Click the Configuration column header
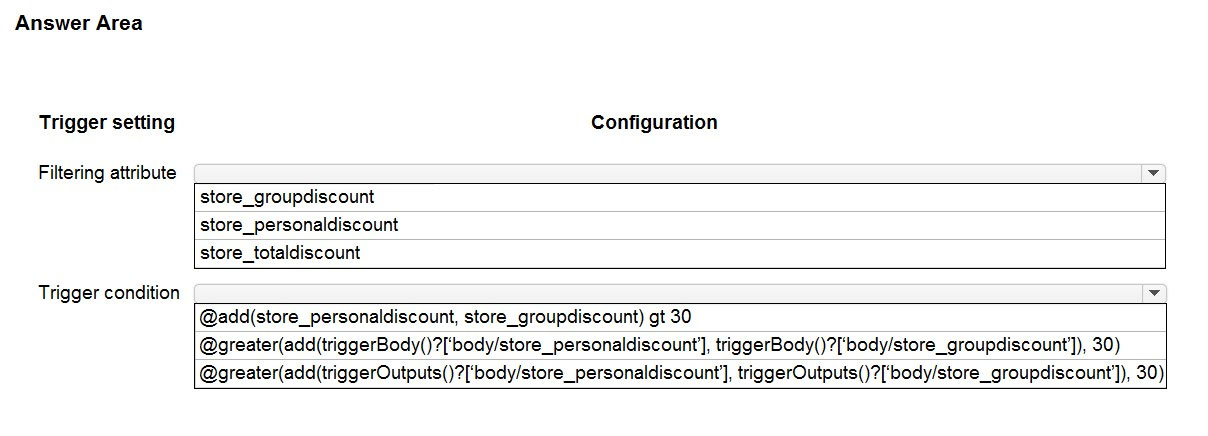Screen dimensions: 1208x436 point(654,123)
